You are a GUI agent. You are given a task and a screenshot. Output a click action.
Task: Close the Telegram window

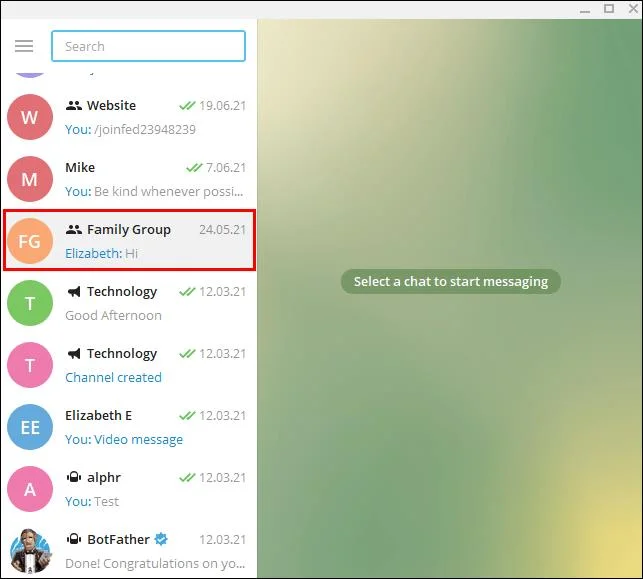click(x=634, y=8)
